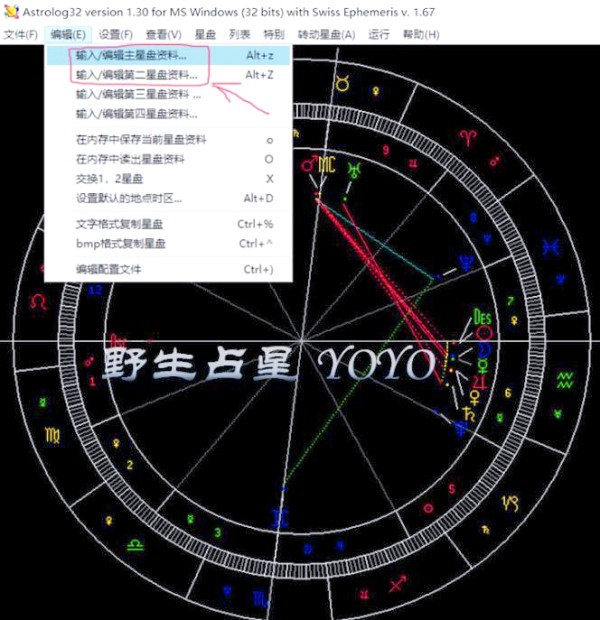Click the red Sagittarius sign glyph
The image size is (600, 620).
pyautogui.click(x=398, y=583)
